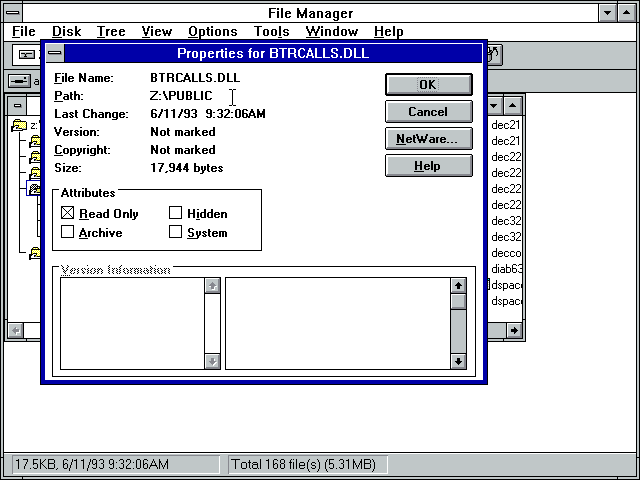Screen dimensions: 640x480
Task: Click the directory window's right scroll arrow
Action: 514,330
